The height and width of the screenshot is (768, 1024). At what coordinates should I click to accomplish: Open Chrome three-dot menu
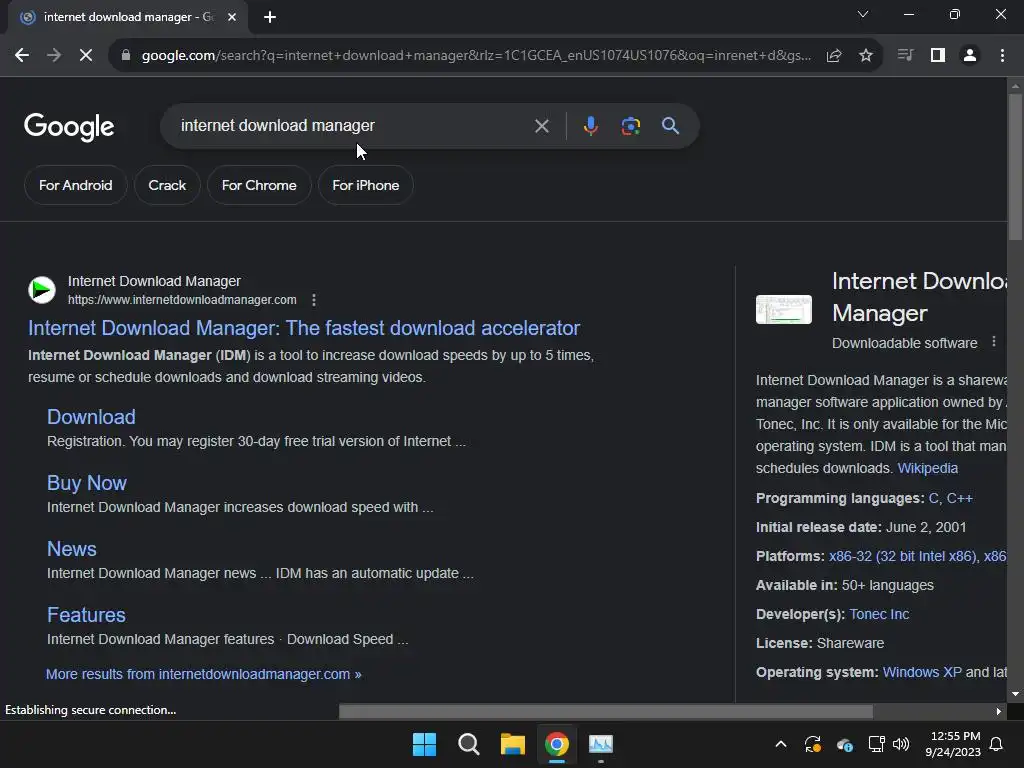coord(1002,56)
